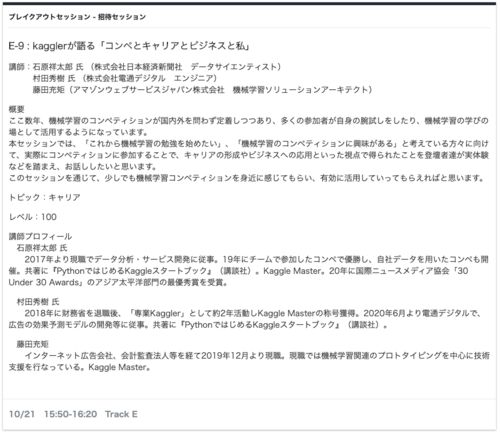
Task: Click the 石原祥太郎 氏 profile heading
Action: pos(42,248)
